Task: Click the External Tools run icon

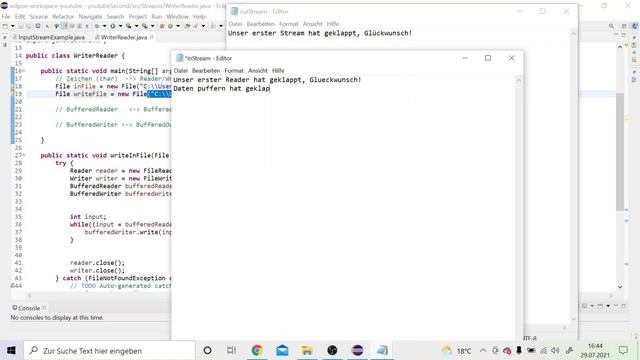Action: 145,26
